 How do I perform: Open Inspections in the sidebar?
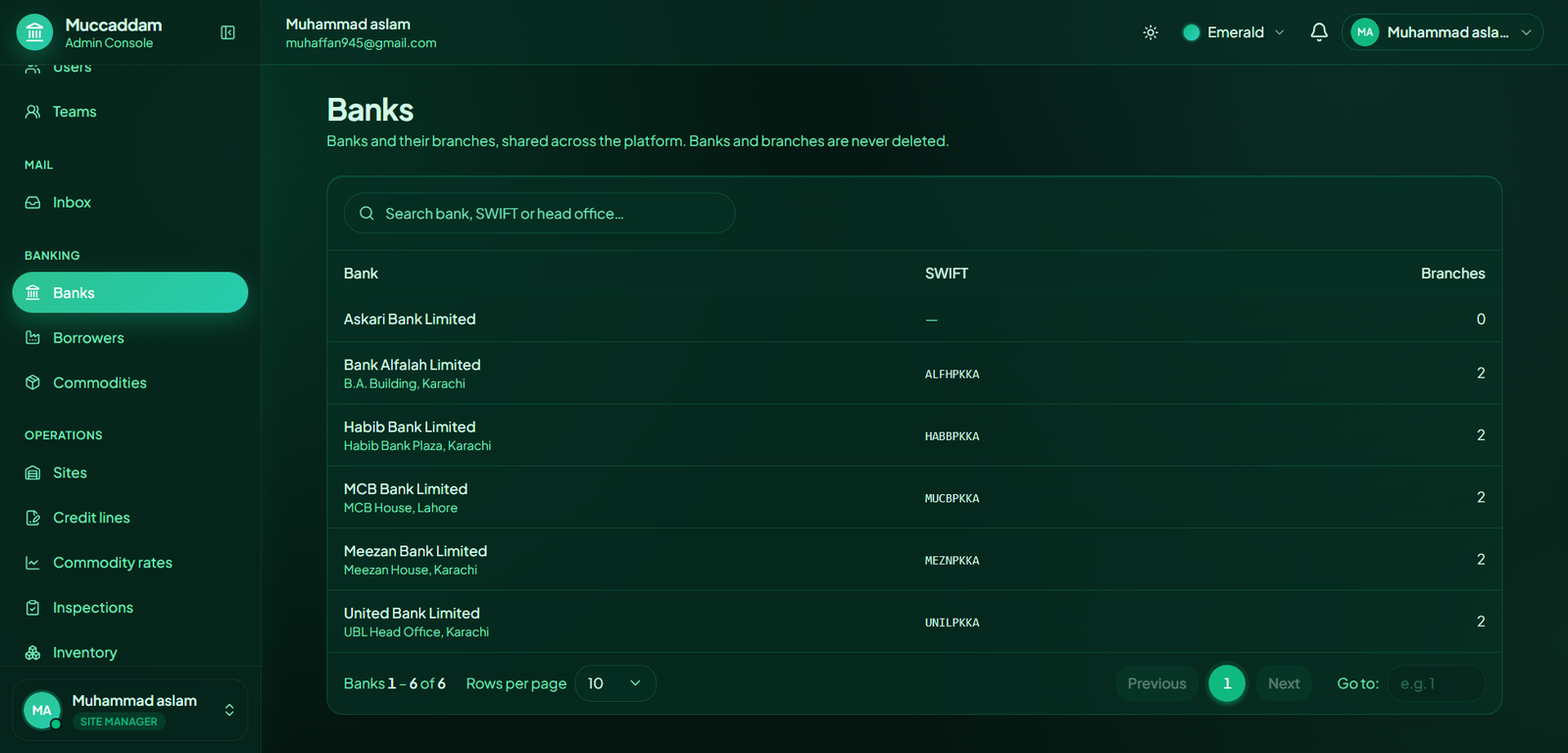point(130,608)
